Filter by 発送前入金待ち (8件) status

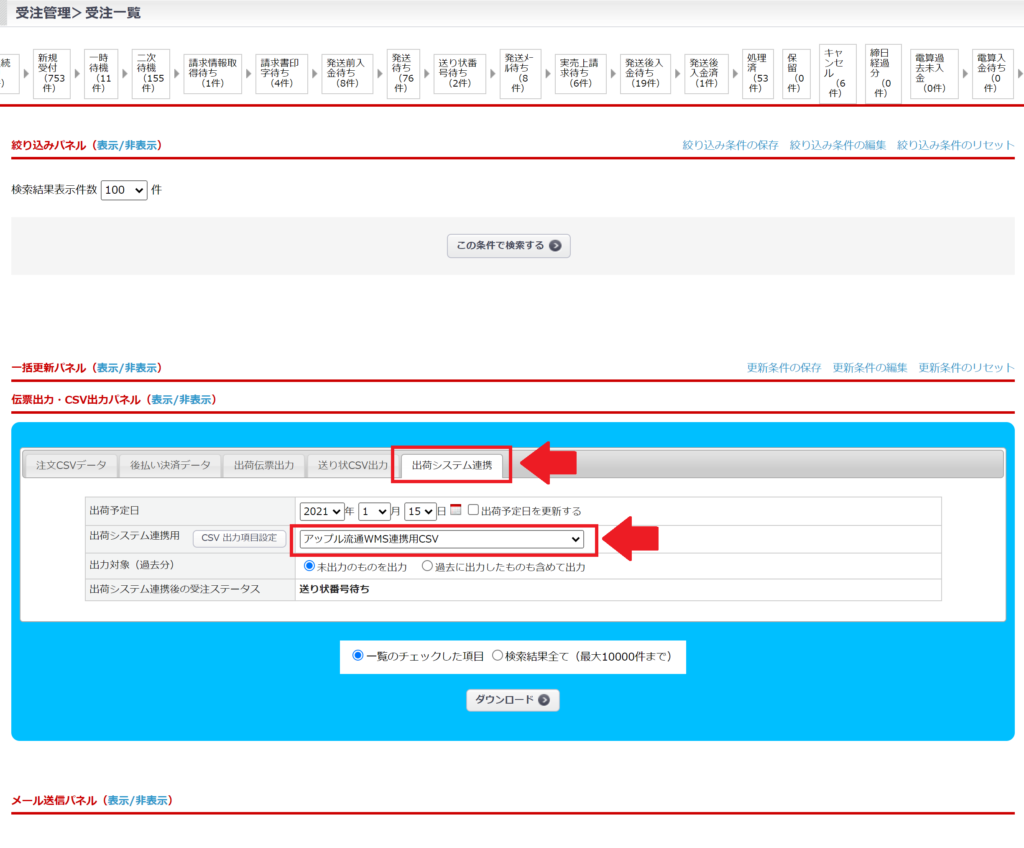click(347, 73)
